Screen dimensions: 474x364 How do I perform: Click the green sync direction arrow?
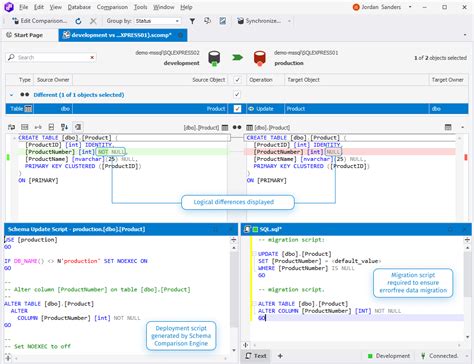pyautogui.click(x=237, y=58)
